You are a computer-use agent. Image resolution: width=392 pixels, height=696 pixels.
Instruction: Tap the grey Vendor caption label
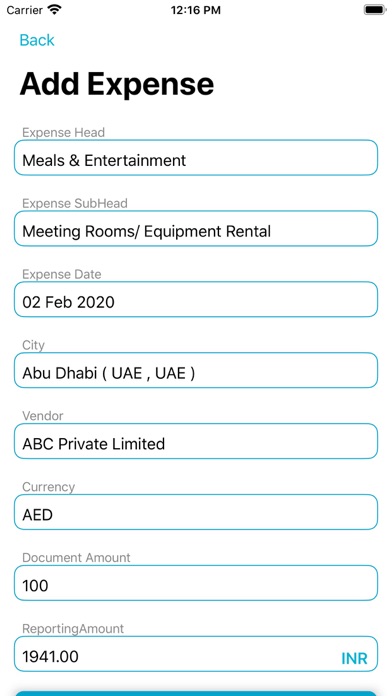click(43, 416)
